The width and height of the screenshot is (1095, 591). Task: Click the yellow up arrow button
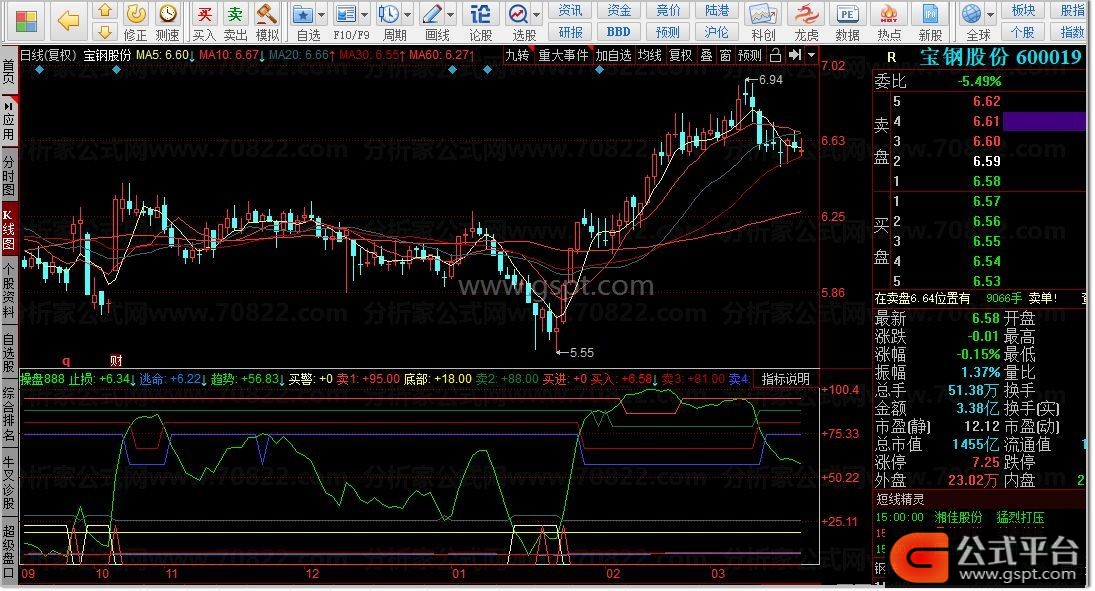105,10
